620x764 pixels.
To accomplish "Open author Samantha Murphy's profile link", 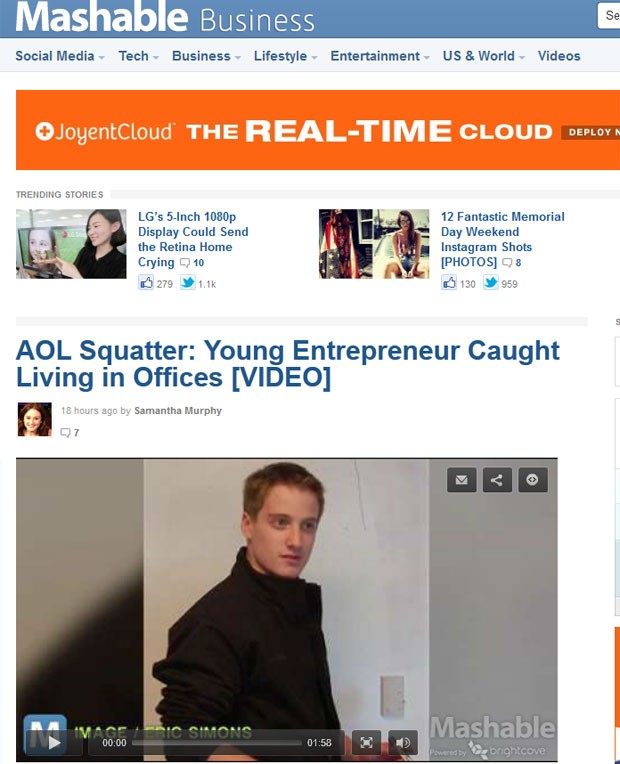I will point(178,411).
